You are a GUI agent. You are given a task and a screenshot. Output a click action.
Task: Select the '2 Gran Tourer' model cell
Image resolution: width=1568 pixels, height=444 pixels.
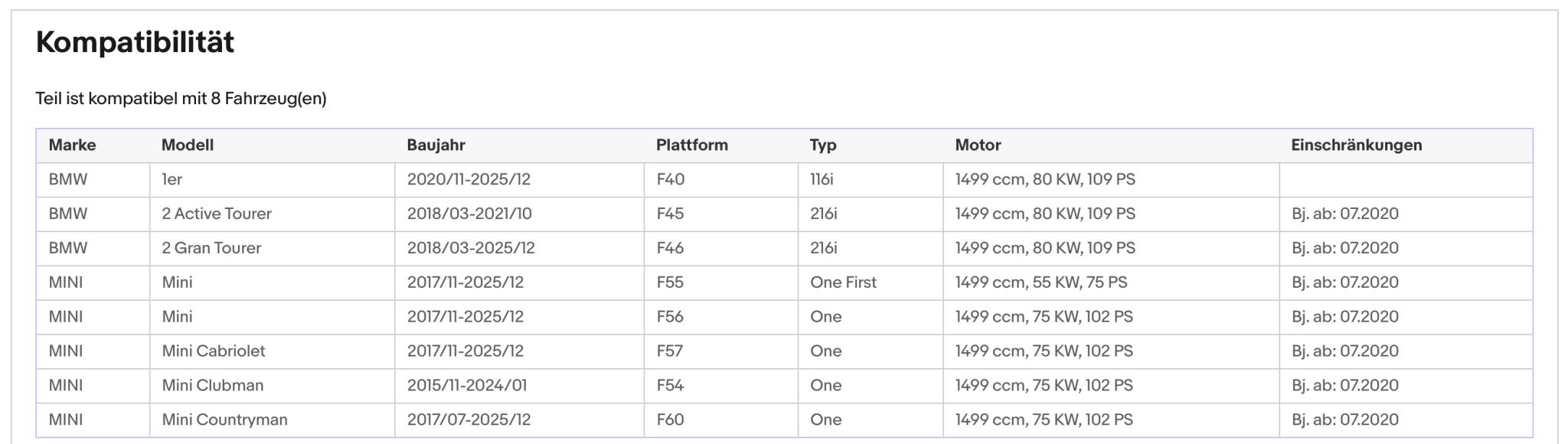(272, 249)
